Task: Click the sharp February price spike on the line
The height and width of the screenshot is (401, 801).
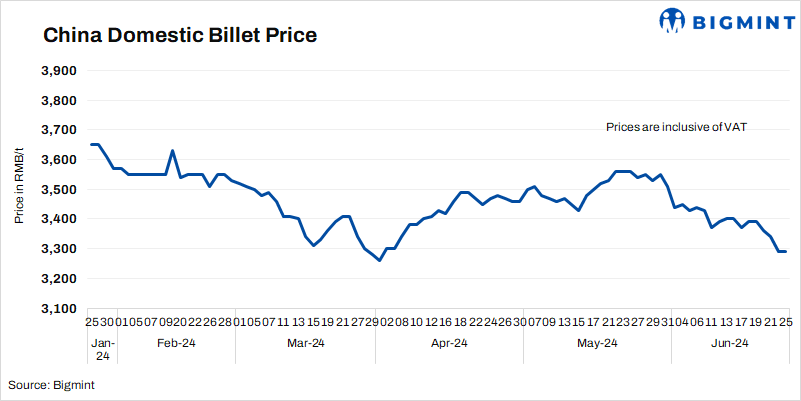Action: click(173, 151)
